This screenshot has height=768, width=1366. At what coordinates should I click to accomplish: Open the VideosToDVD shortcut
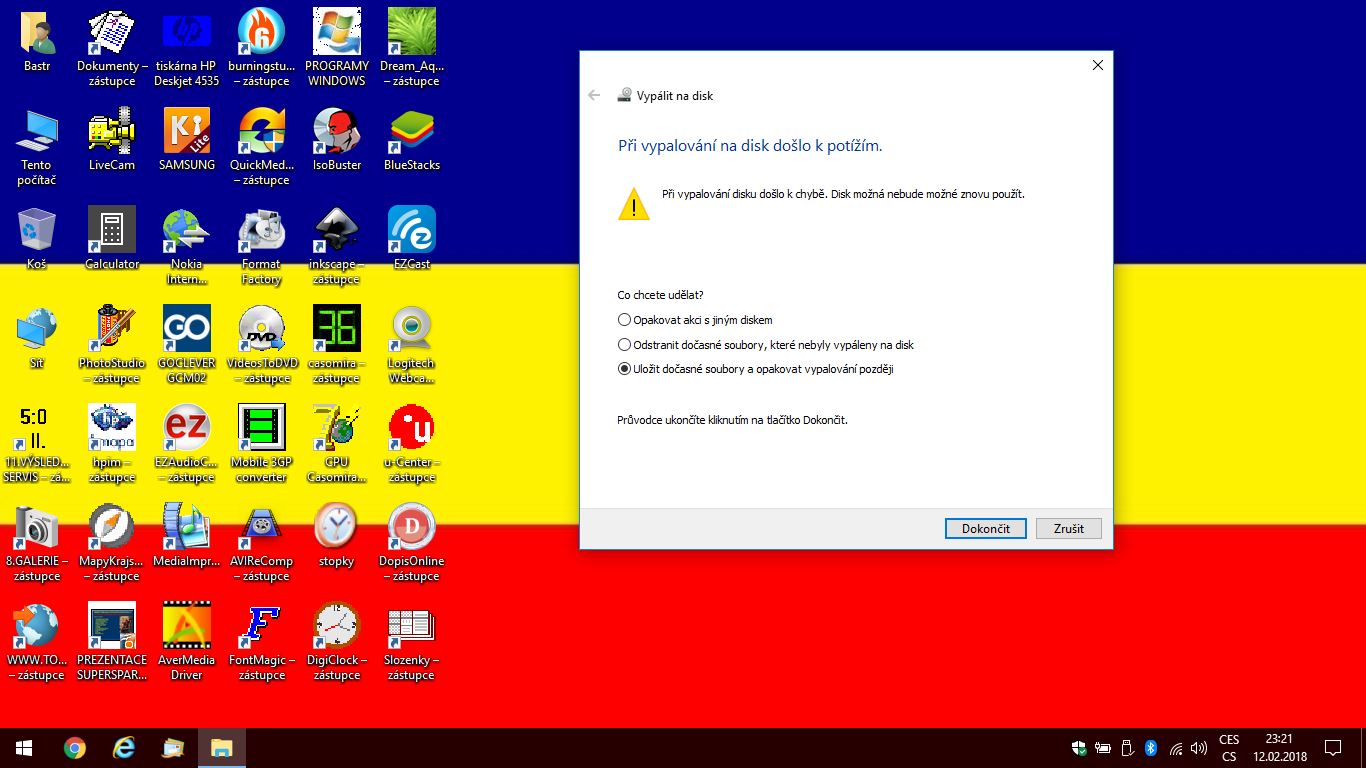(261, 340)
